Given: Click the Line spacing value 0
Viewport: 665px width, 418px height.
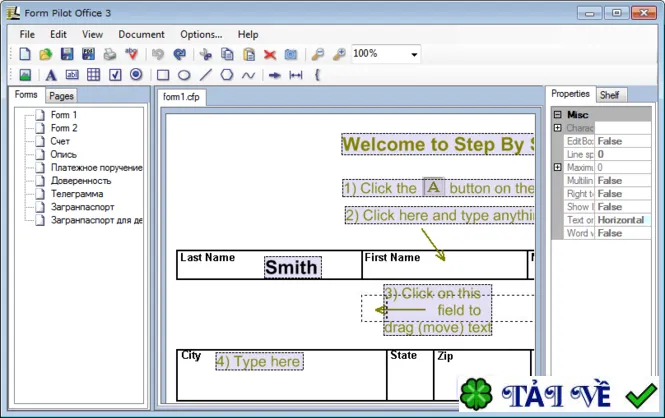Looking at the screenshot, I should pyautogui.click(x=623, y=154).
